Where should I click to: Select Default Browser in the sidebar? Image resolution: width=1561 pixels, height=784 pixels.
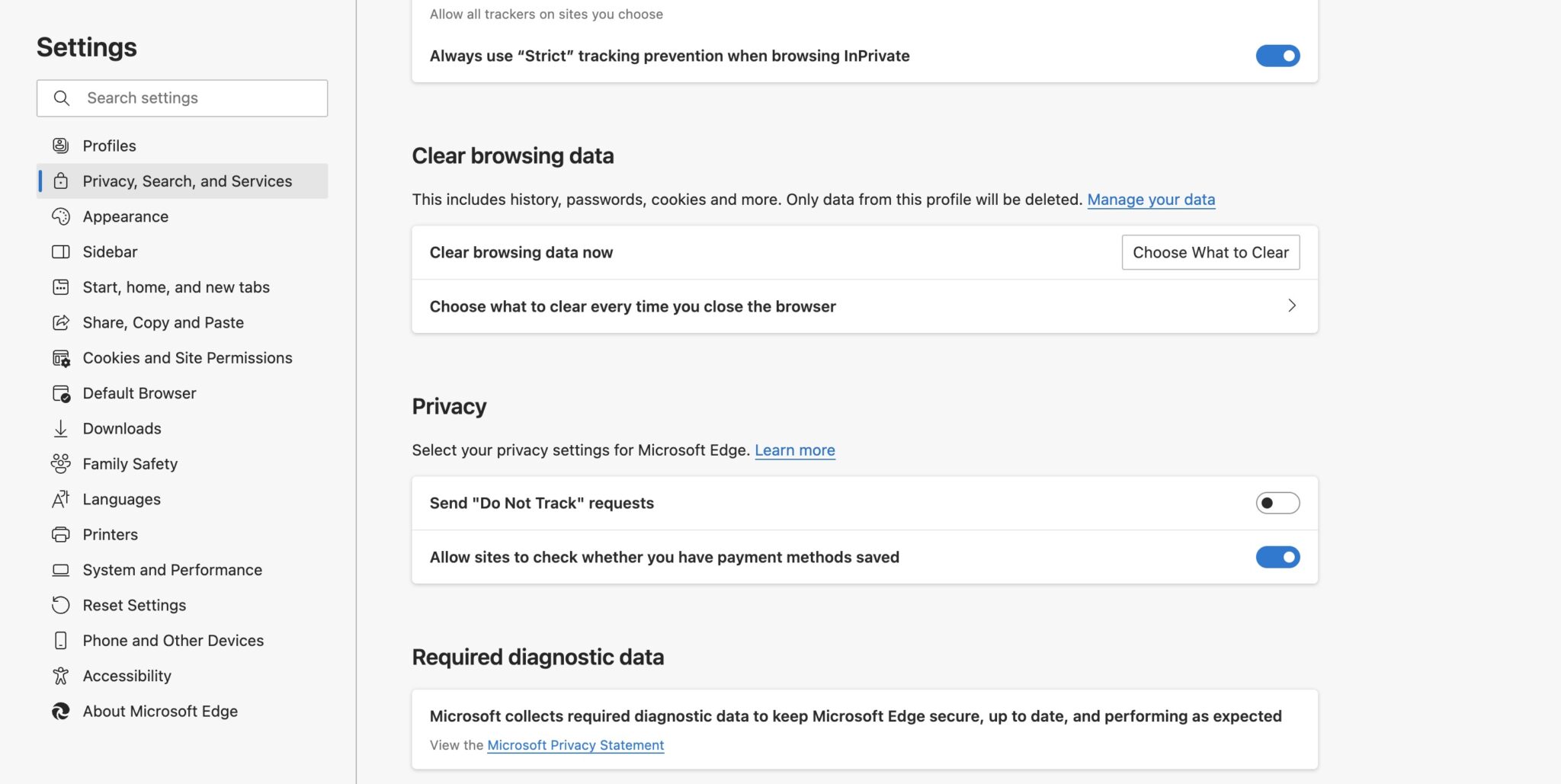click(x=139, y=392)
